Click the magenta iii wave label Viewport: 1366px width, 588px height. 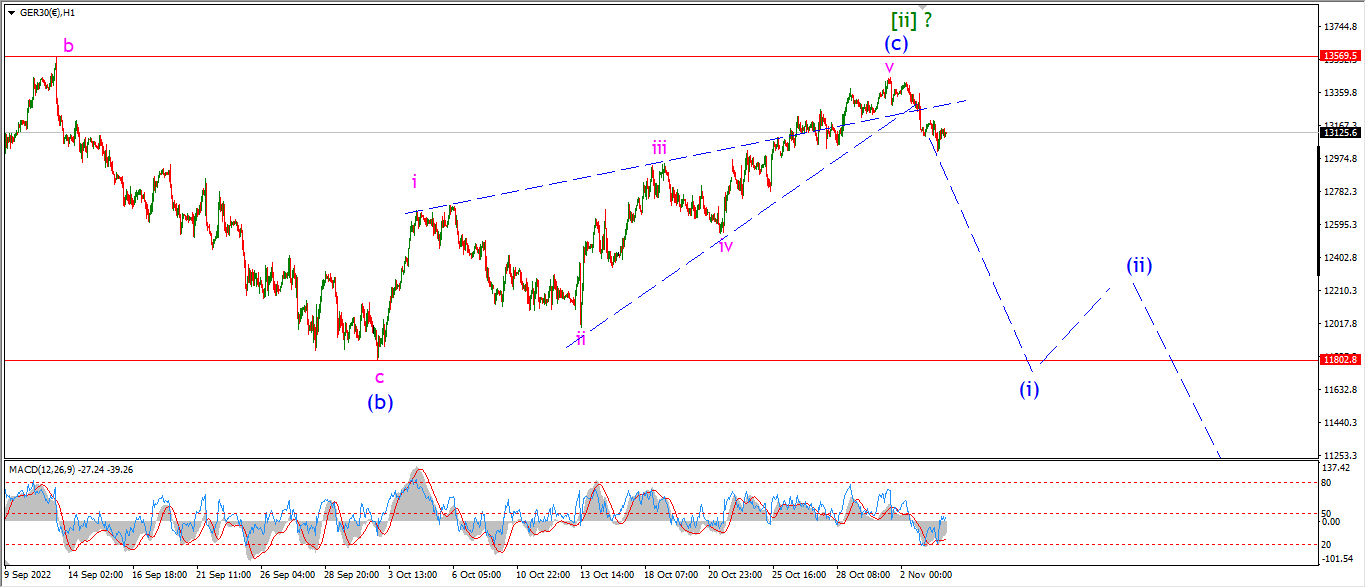pyautogui.click(x=659, y=149)
